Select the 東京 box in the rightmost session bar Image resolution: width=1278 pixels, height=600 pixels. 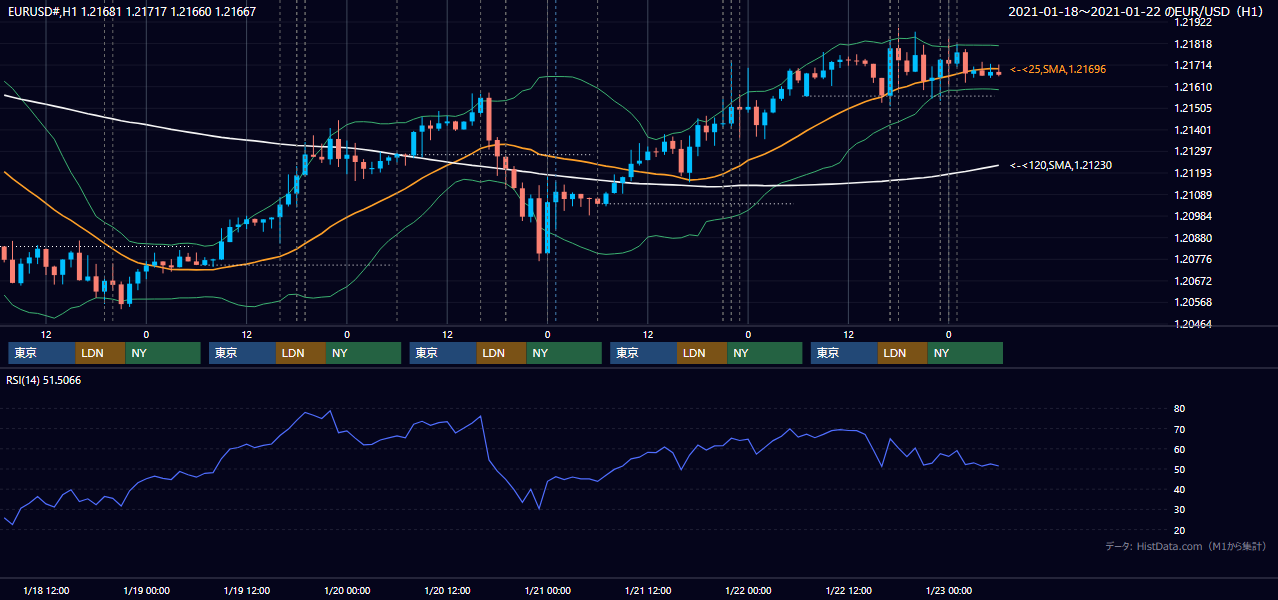point(845,353)
